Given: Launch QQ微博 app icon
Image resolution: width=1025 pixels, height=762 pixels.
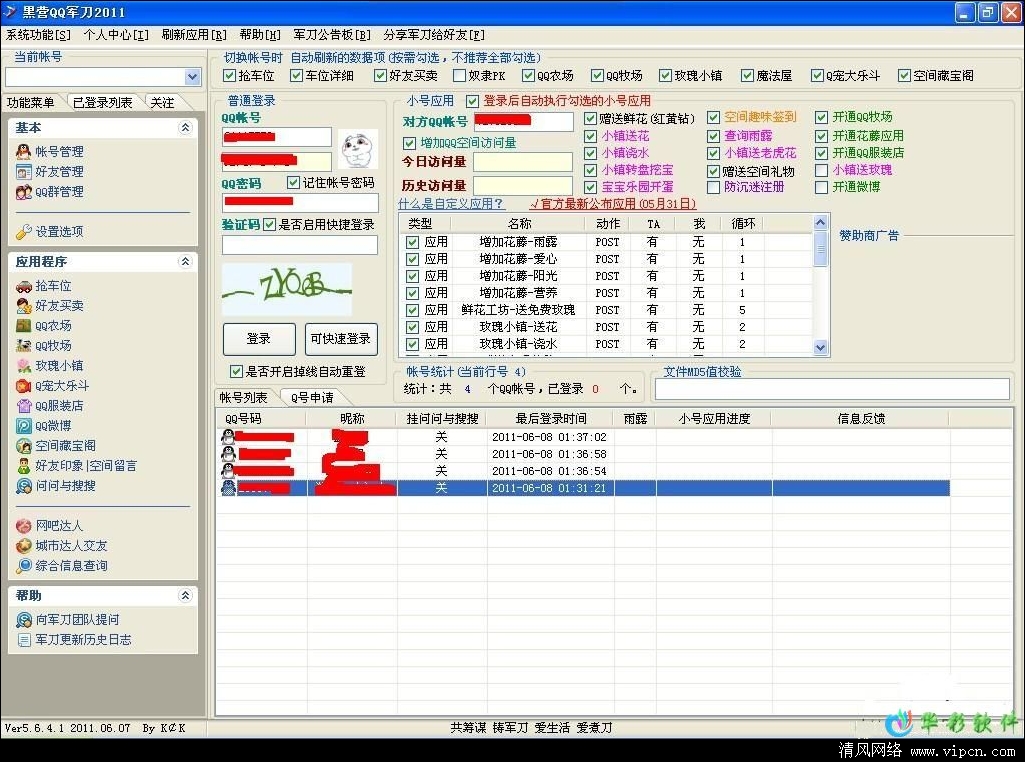Looking at the screenshot, I should (x=24, y=426).
